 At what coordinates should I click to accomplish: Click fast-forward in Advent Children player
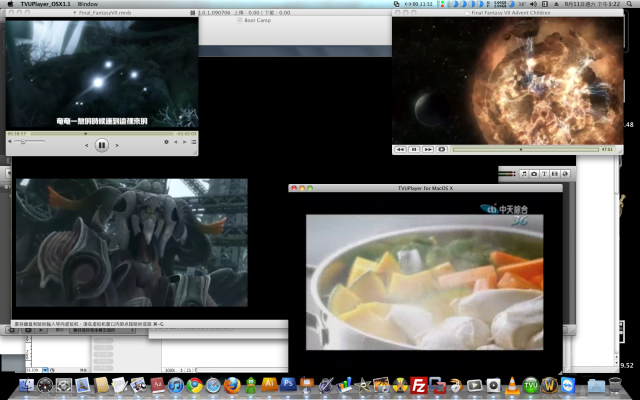point(428,149)
